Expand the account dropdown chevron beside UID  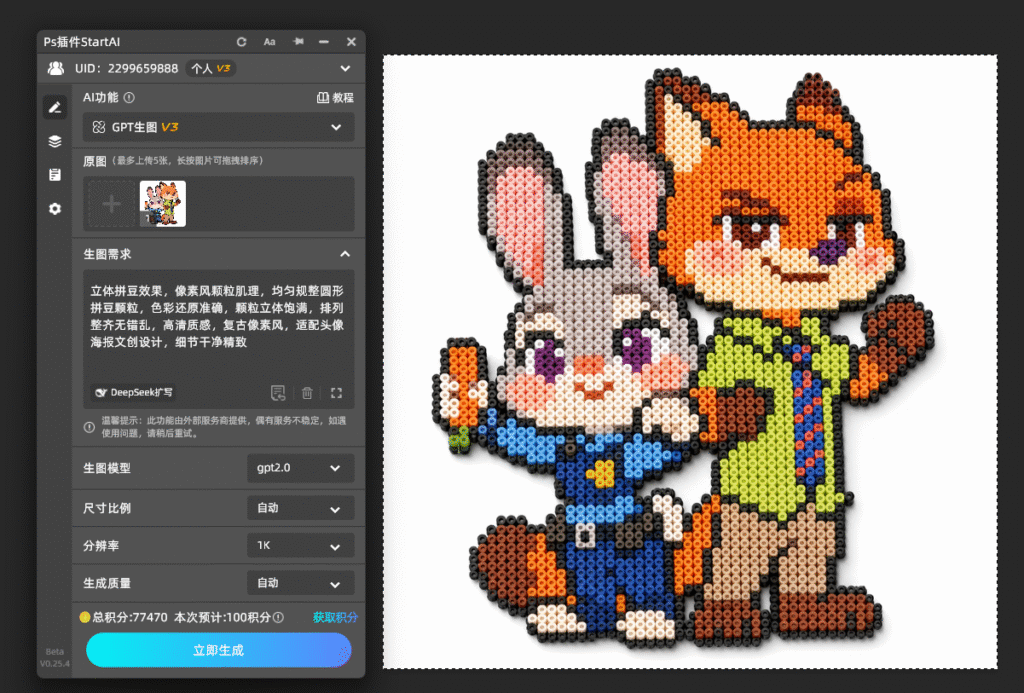click(x=345, y=68)
